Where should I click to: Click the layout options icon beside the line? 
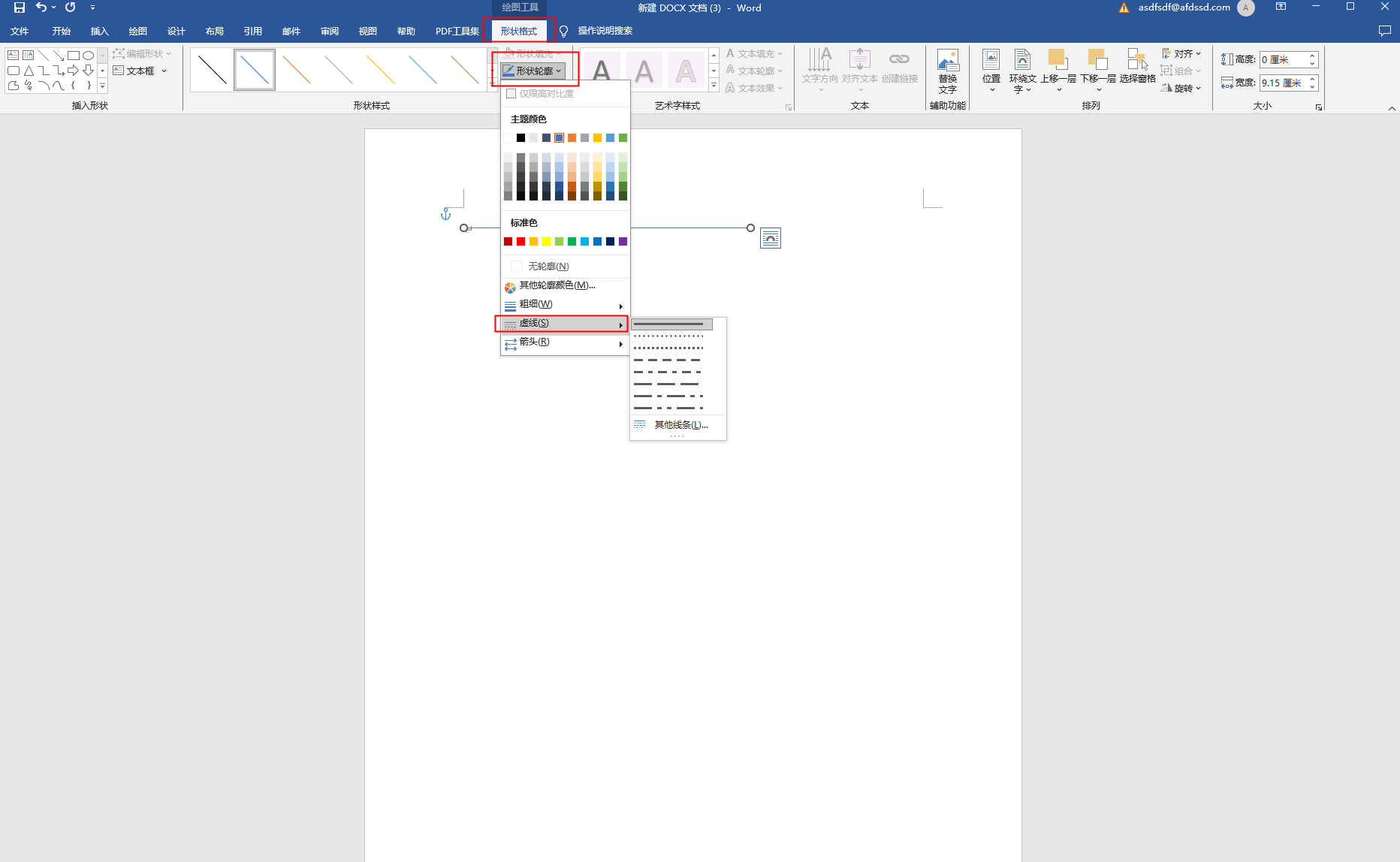[x=771, y=238]
